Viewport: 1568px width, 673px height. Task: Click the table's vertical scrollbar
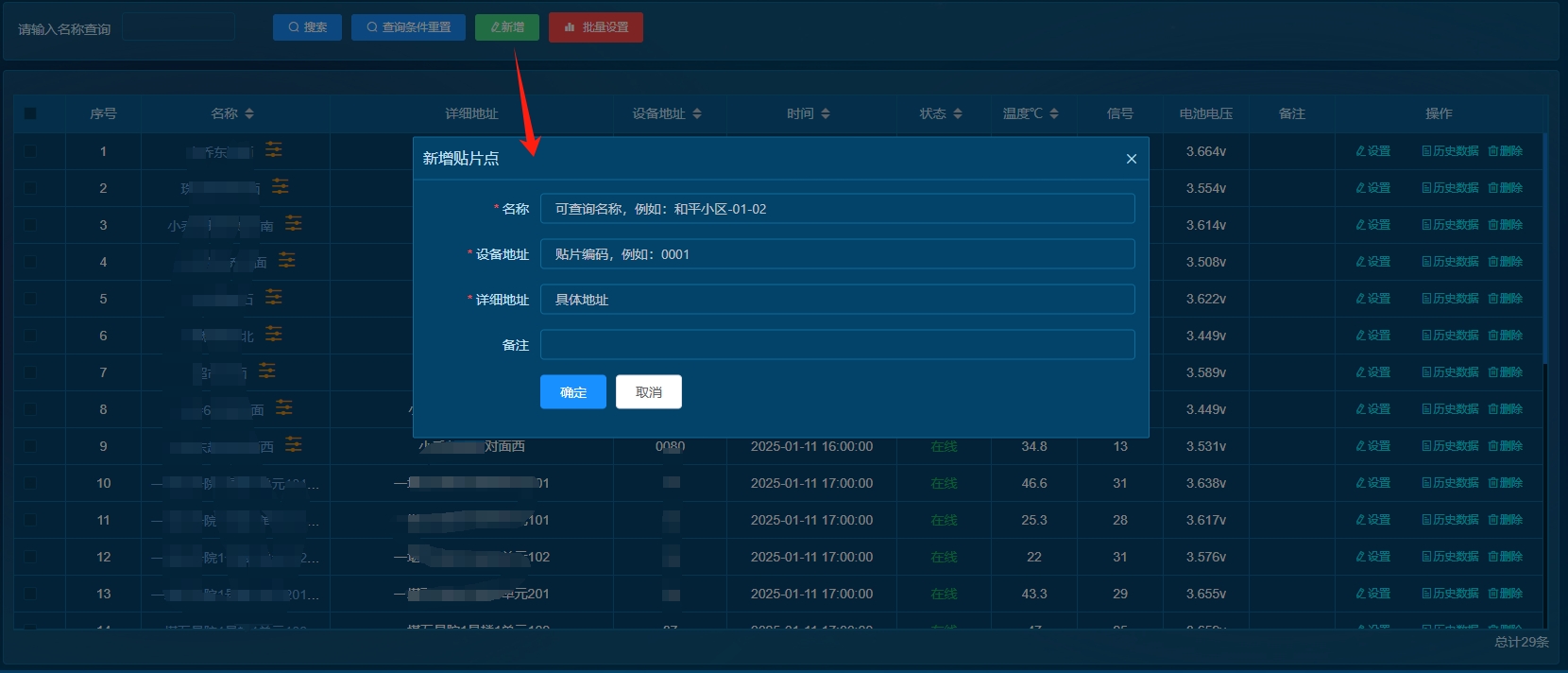[x=1545, y=246]
